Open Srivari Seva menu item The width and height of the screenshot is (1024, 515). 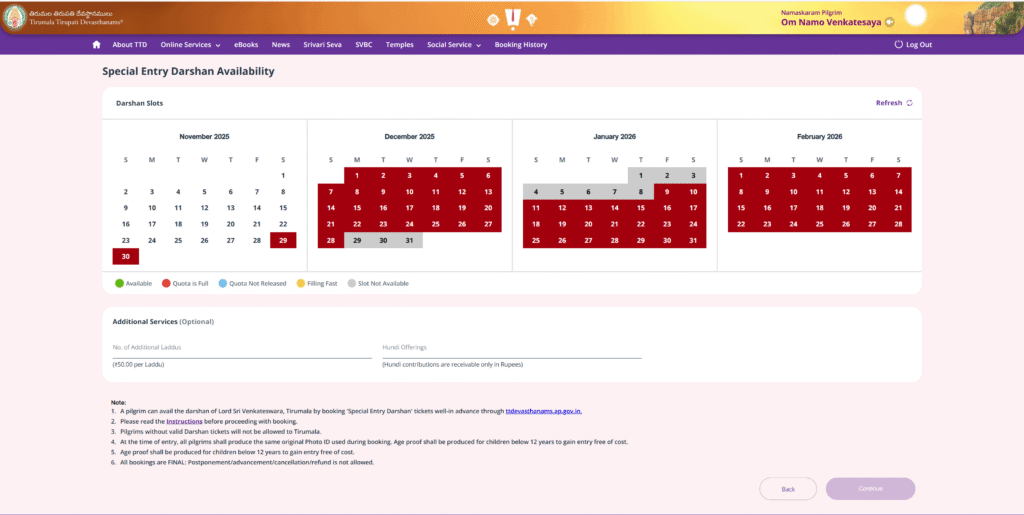tap(322, 44)
